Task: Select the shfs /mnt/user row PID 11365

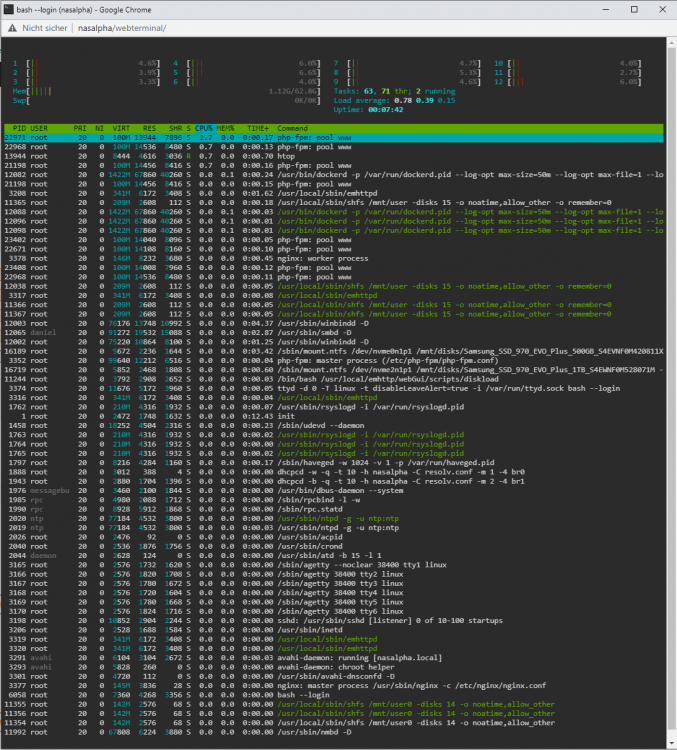Action: tap(333, 203)
